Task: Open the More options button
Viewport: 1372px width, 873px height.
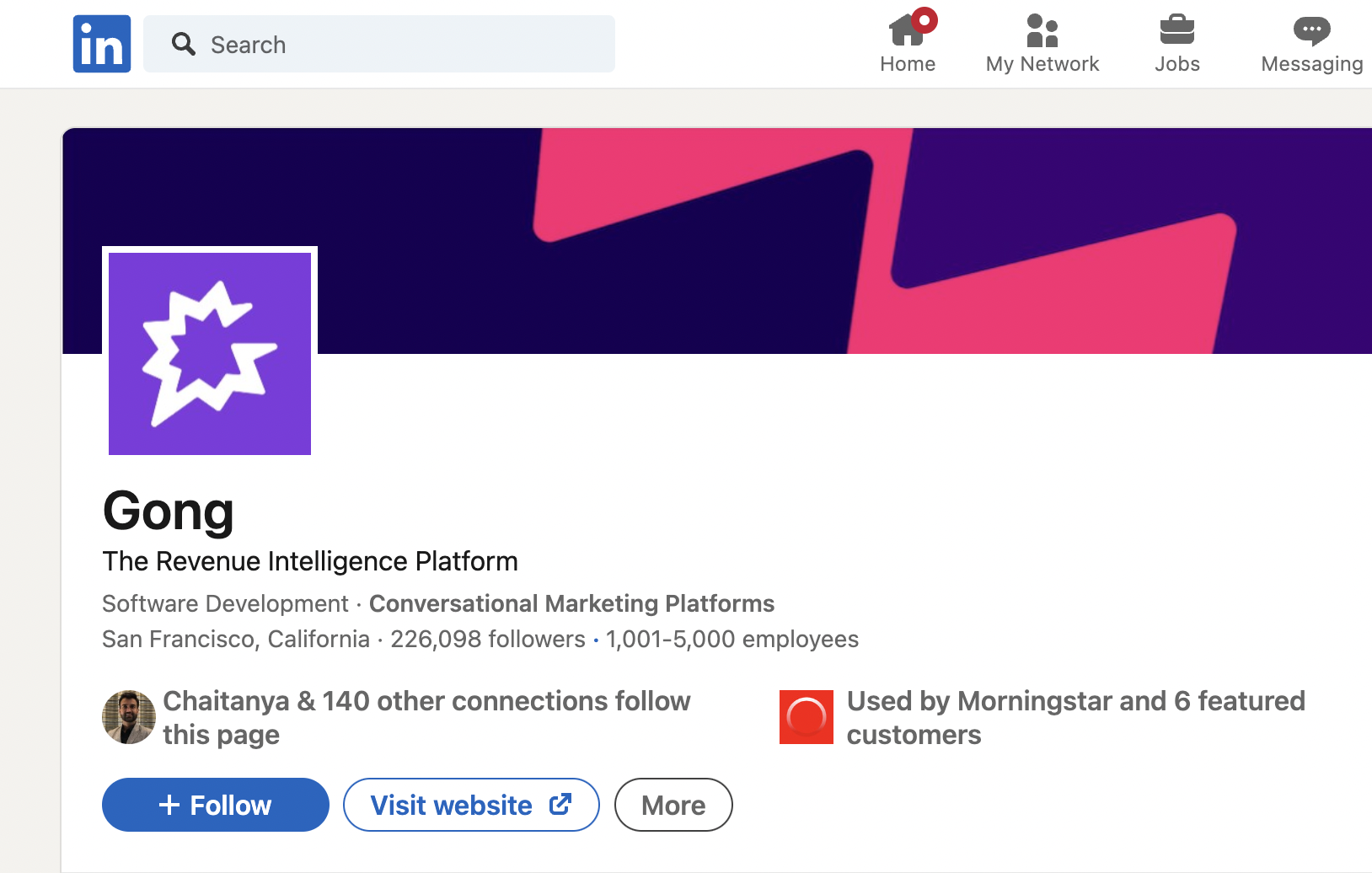Action: pos(673,805)
